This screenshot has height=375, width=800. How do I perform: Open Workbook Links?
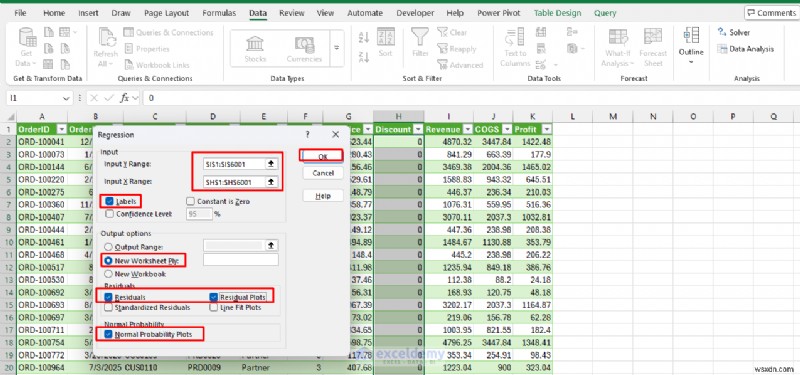point(157,65)
